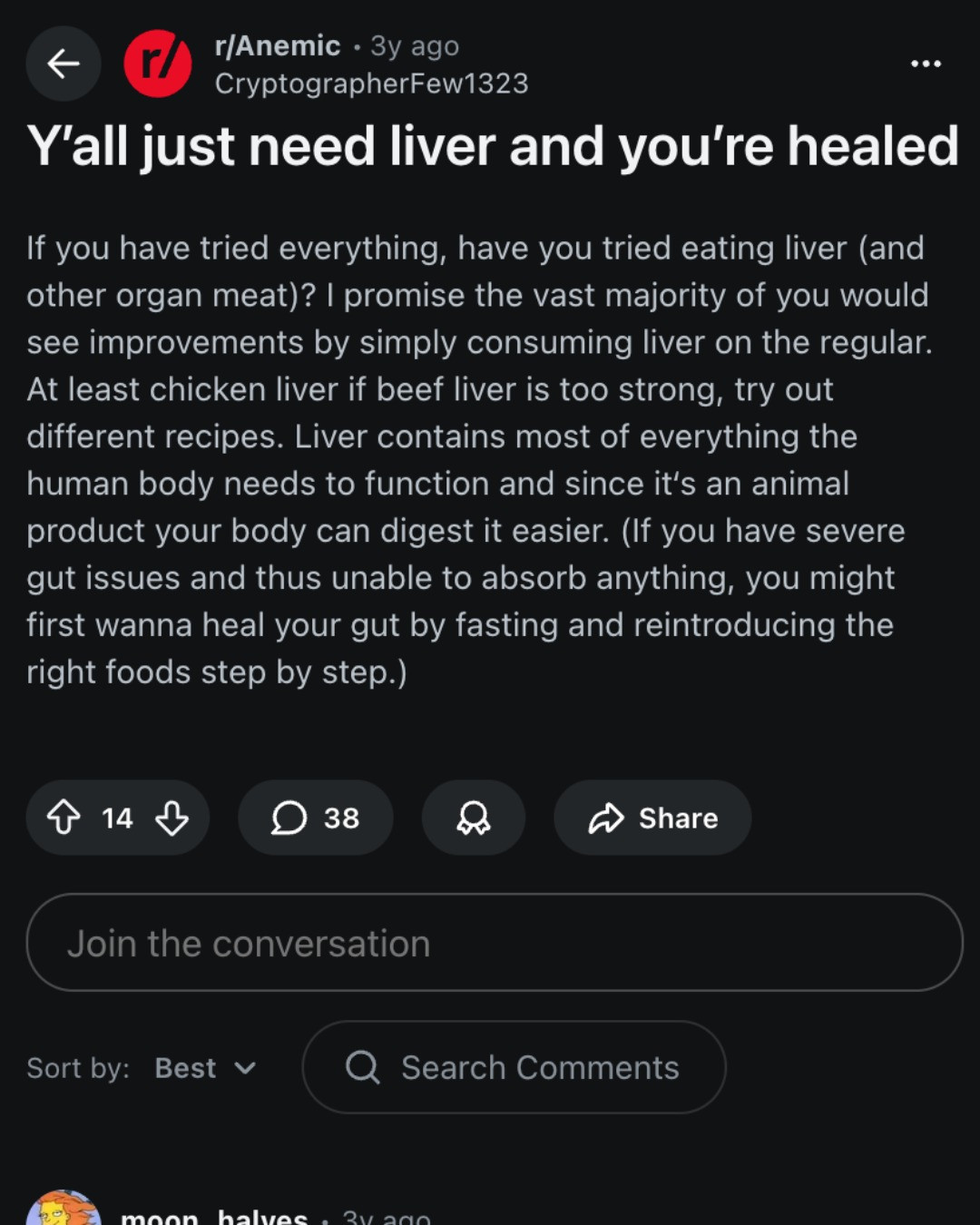
Task: Expand the Sort by Best dropdown
Action: 205,1068
